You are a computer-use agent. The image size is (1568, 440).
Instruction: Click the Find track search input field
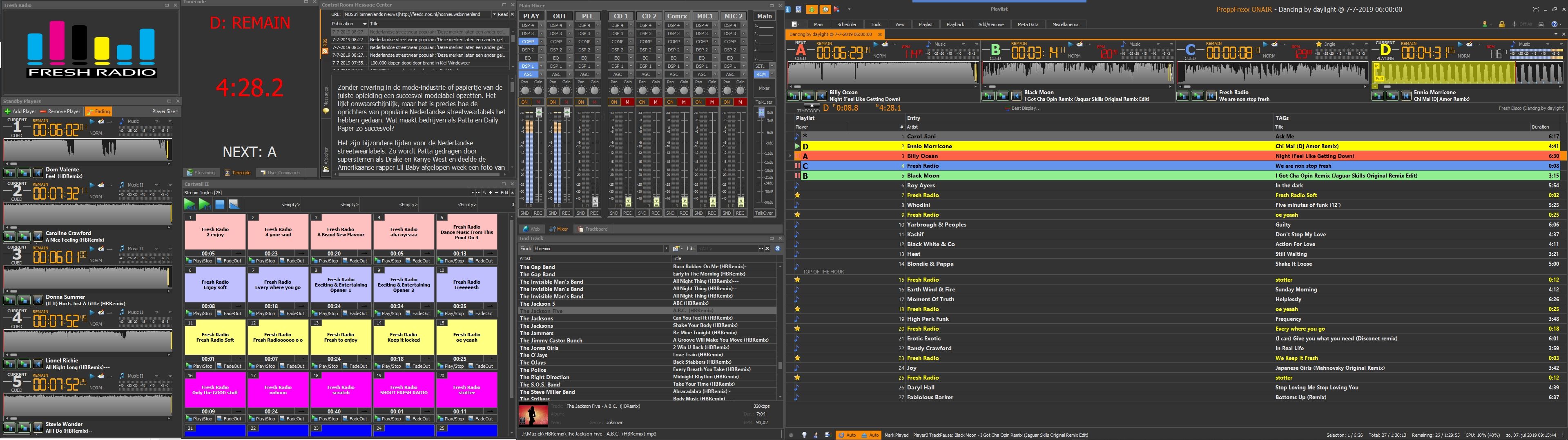(599, 248)
